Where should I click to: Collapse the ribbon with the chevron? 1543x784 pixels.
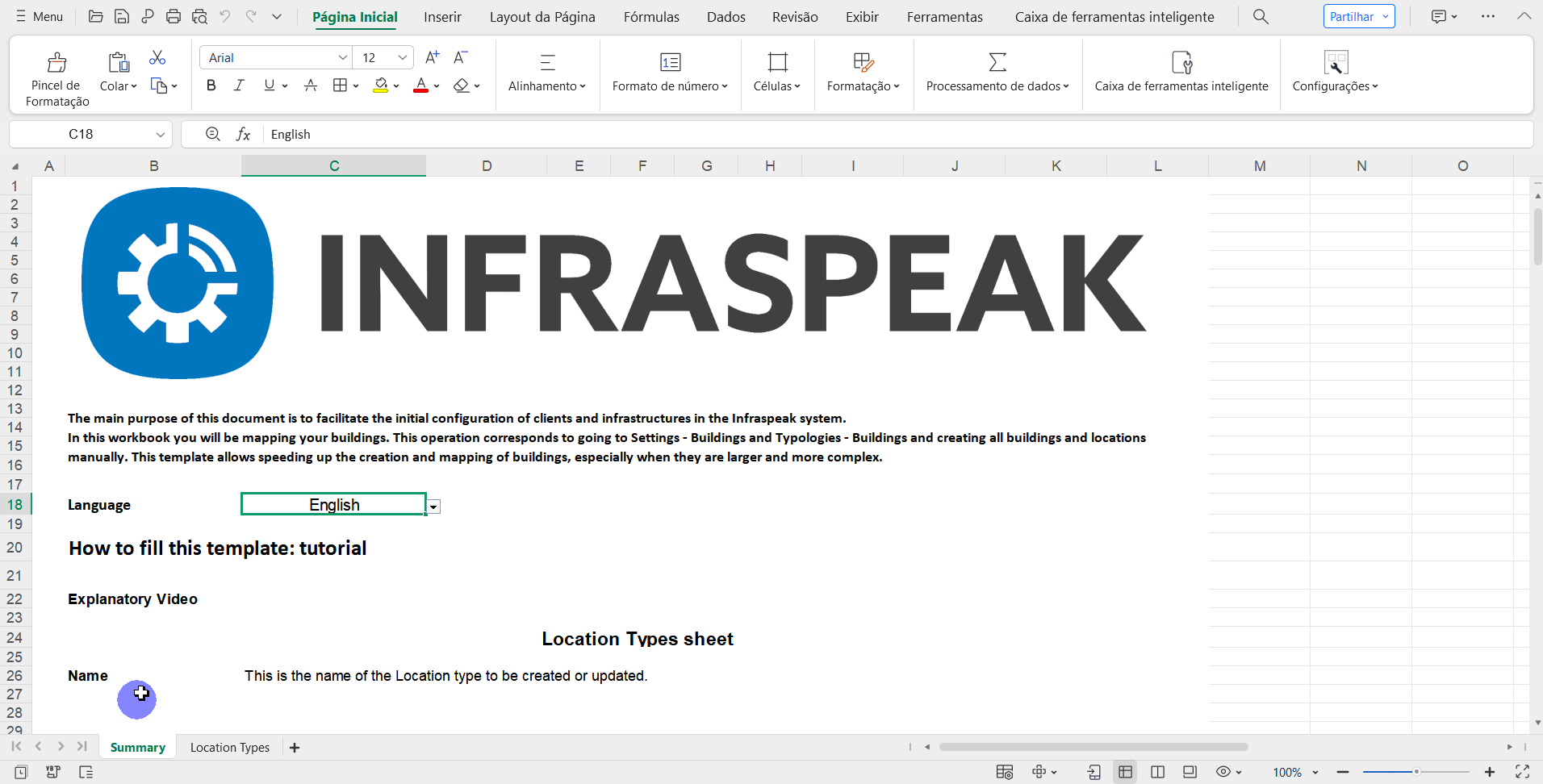[x=1524, y=16]
